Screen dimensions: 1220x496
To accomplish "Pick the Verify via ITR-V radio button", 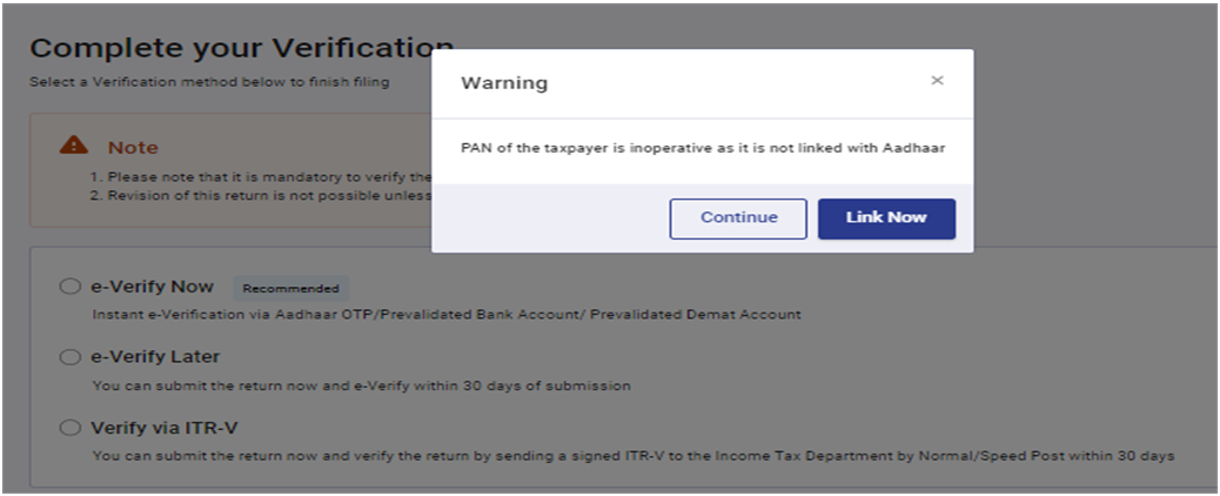I will (x=70, y=428).
